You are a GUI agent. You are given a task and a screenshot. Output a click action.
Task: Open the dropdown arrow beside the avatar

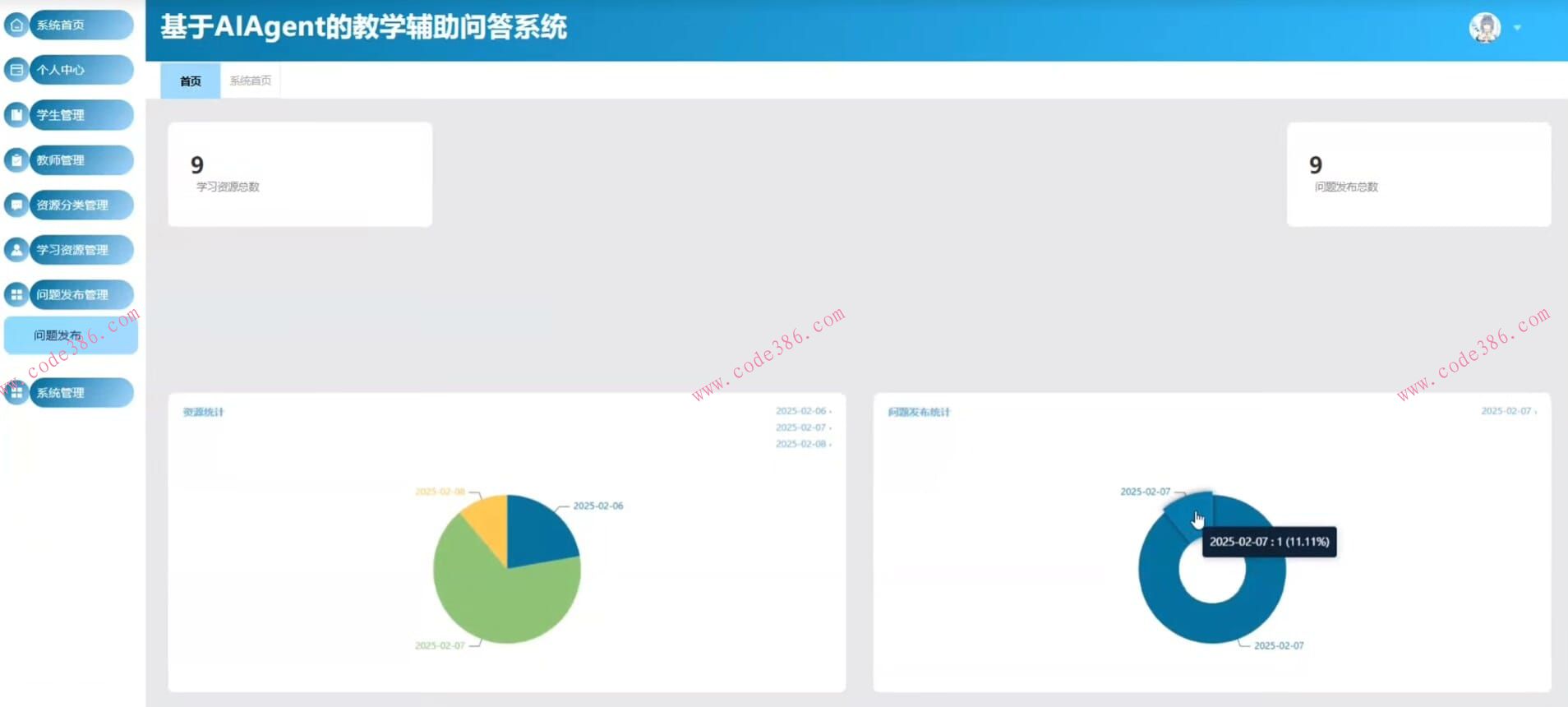point(1518,28)
